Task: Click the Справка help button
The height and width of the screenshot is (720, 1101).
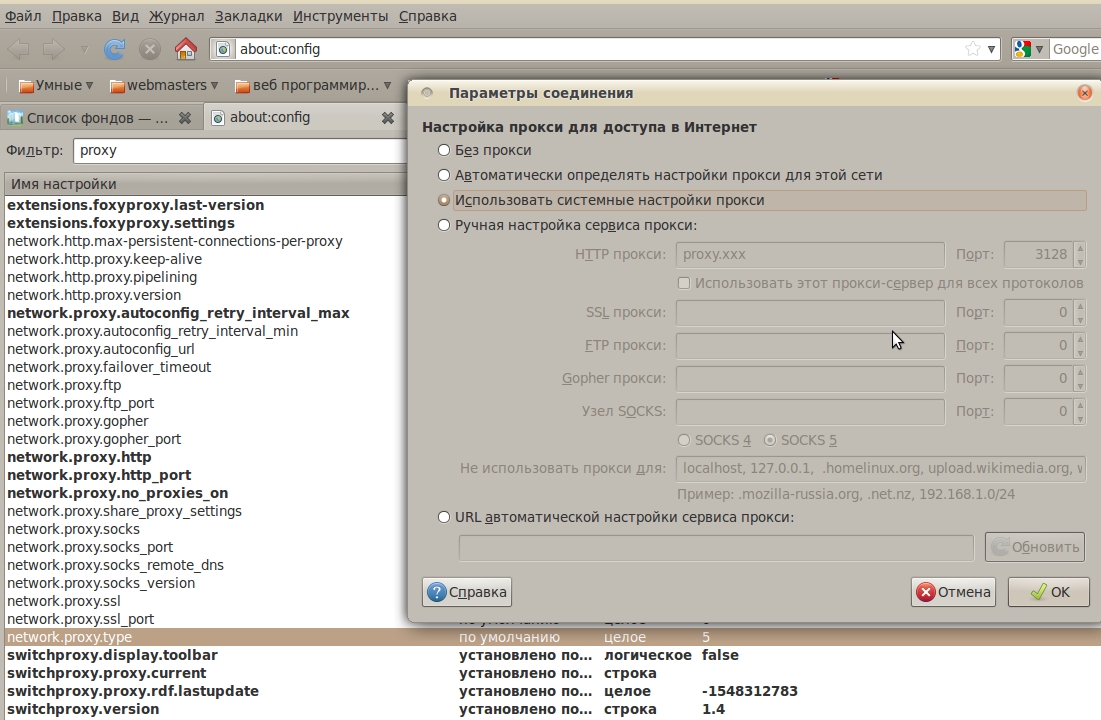Action: pos(467,592)
